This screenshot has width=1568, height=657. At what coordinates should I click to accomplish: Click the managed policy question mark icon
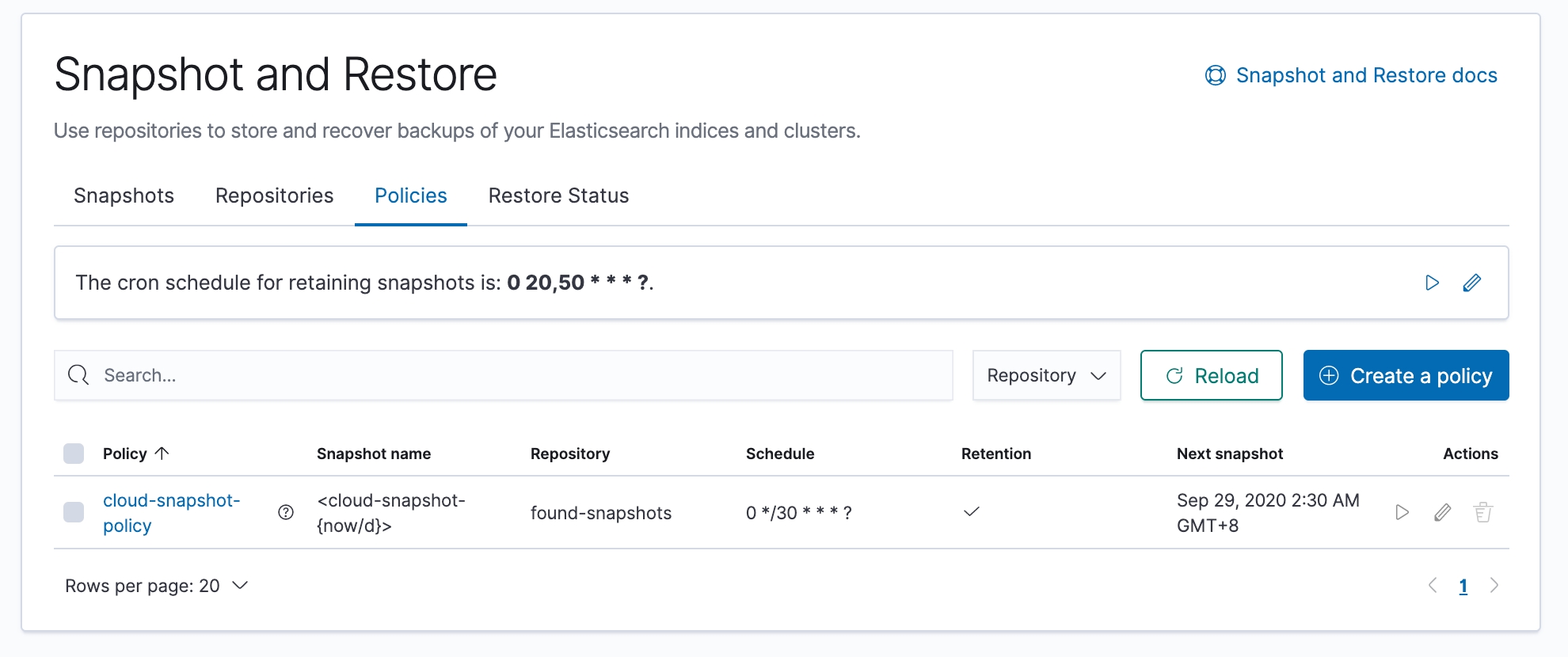click(286, 512)
